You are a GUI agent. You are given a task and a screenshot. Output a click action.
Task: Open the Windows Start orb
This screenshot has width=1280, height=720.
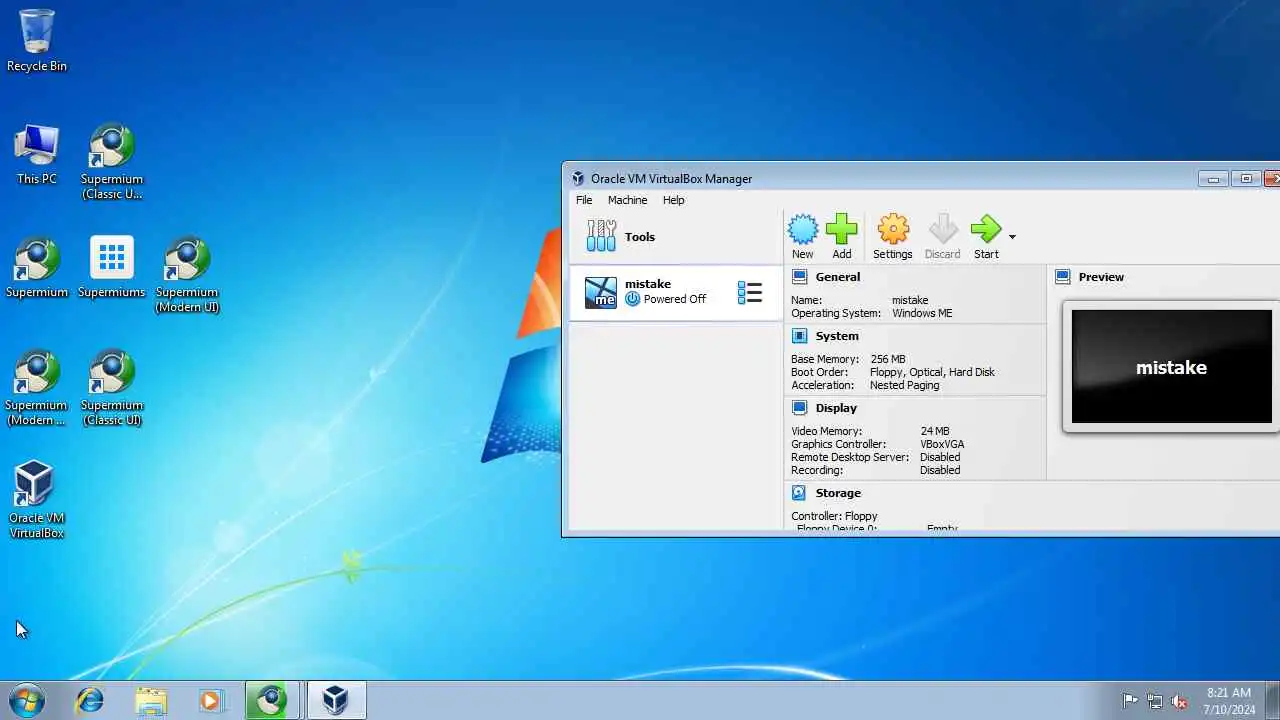pos(27,701)
